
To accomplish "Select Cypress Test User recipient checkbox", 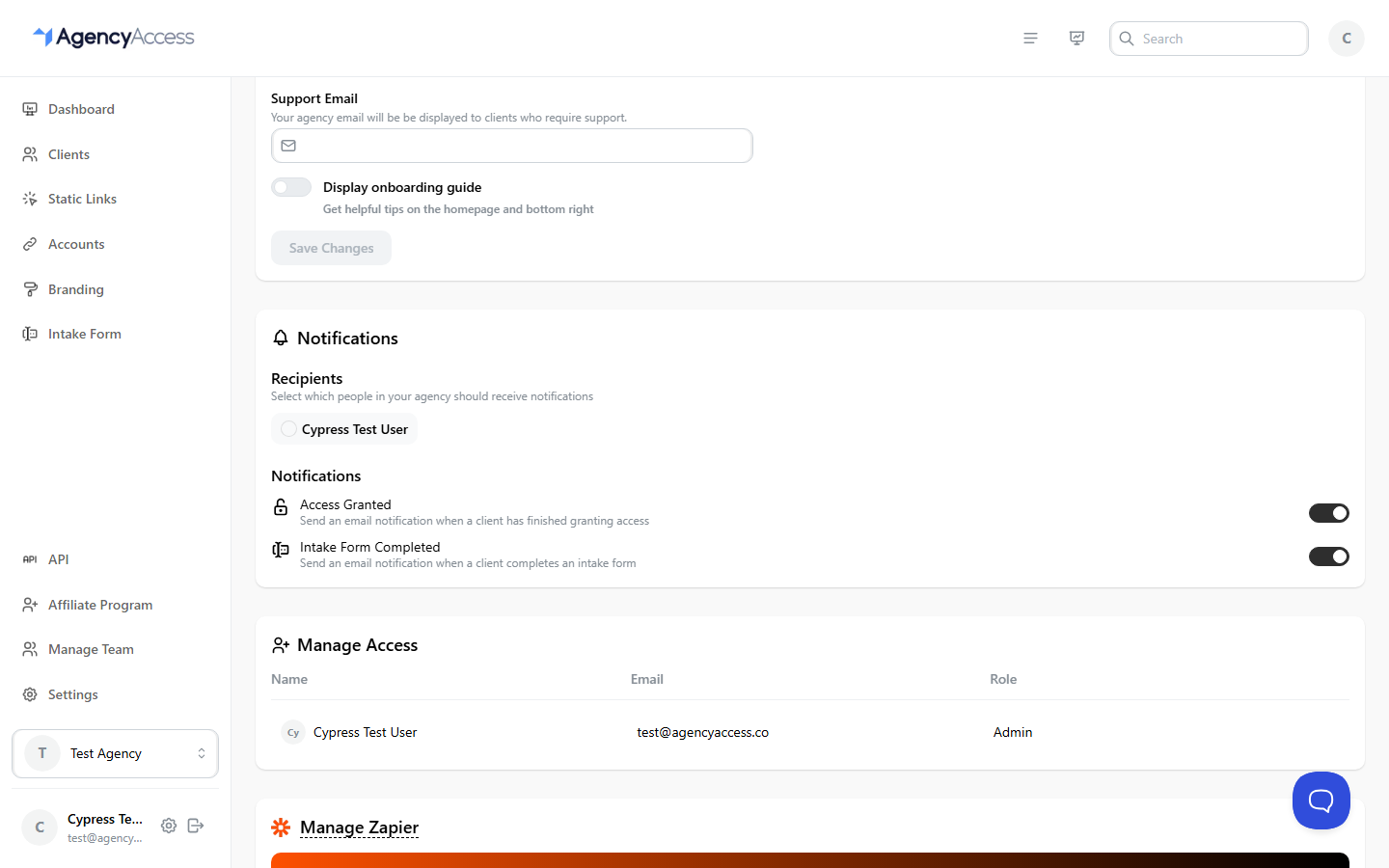I will (288, 428).
